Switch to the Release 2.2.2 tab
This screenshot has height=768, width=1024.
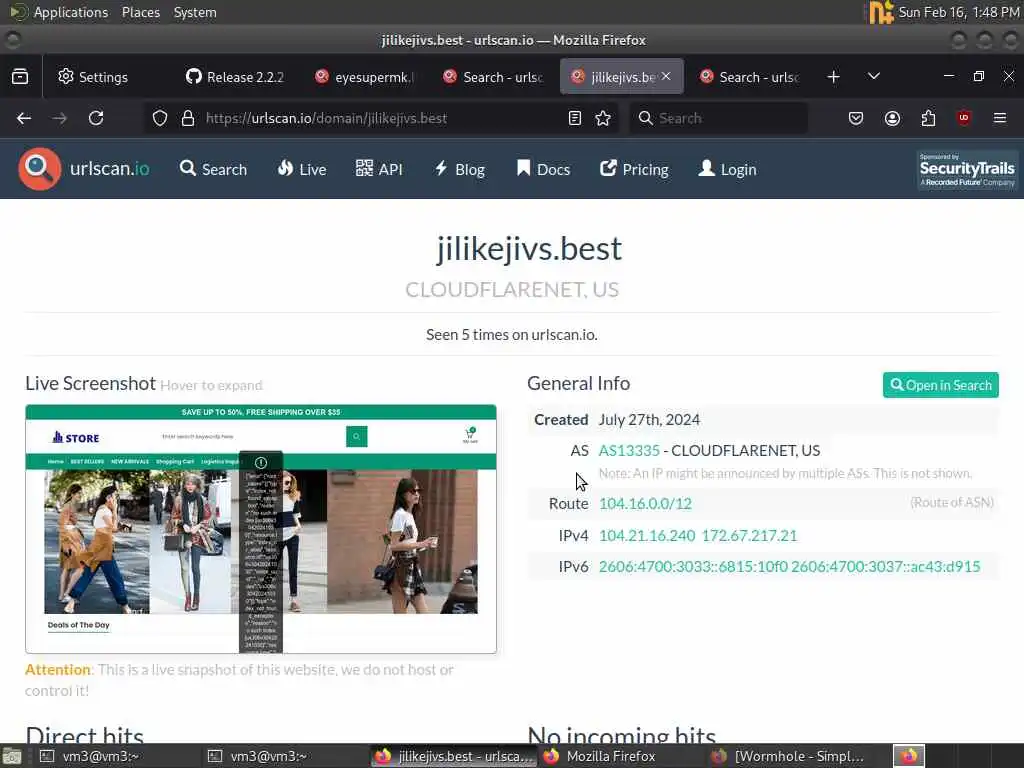coord(236,77)
